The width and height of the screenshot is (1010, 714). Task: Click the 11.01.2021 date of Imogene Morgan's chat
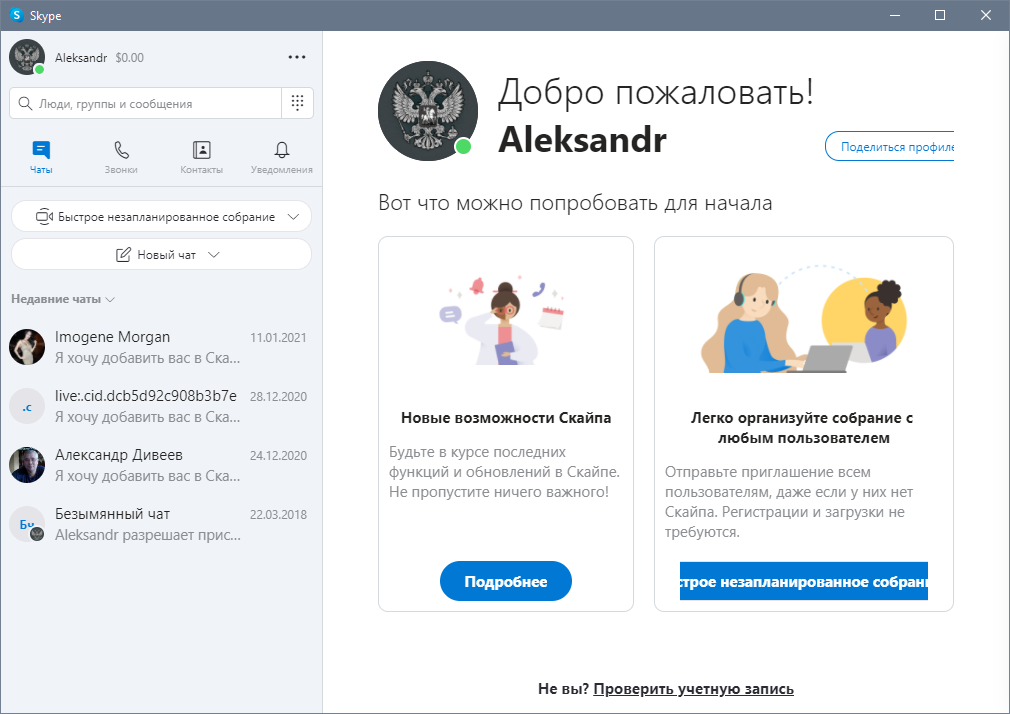point(278,338)
